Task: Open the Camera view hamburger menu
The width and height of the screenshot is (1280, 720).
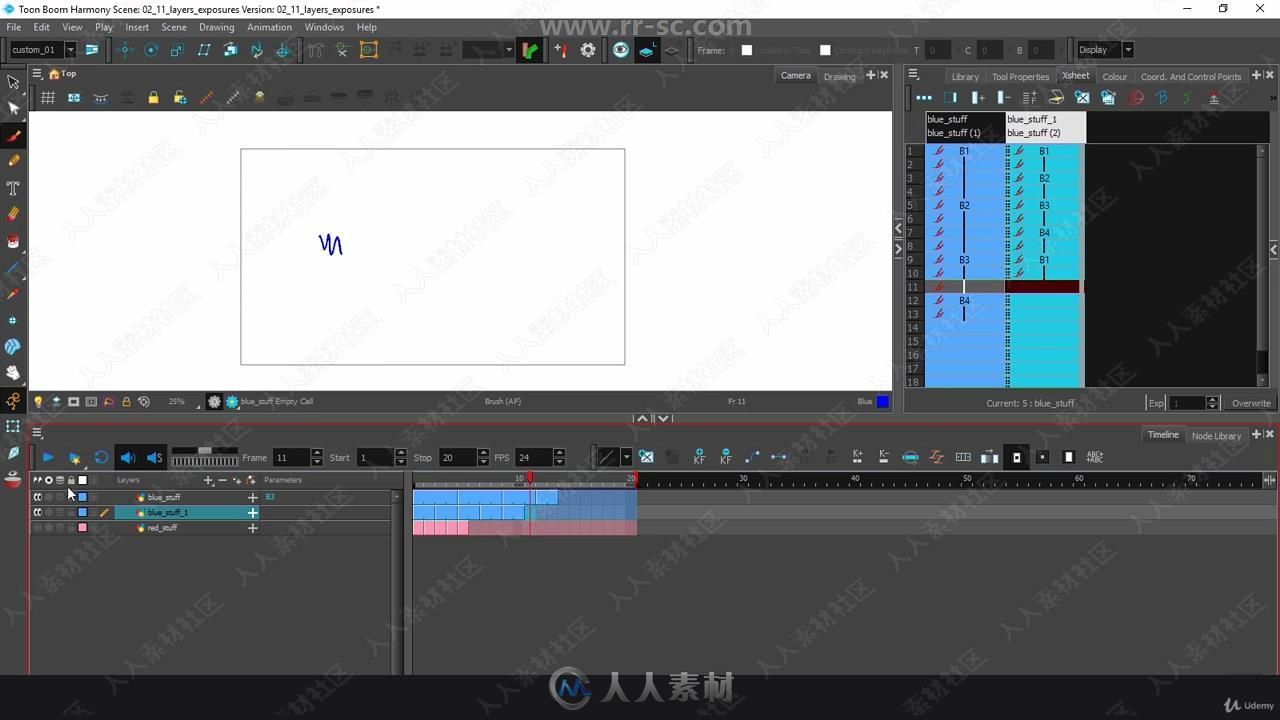Action: (37, 74)
